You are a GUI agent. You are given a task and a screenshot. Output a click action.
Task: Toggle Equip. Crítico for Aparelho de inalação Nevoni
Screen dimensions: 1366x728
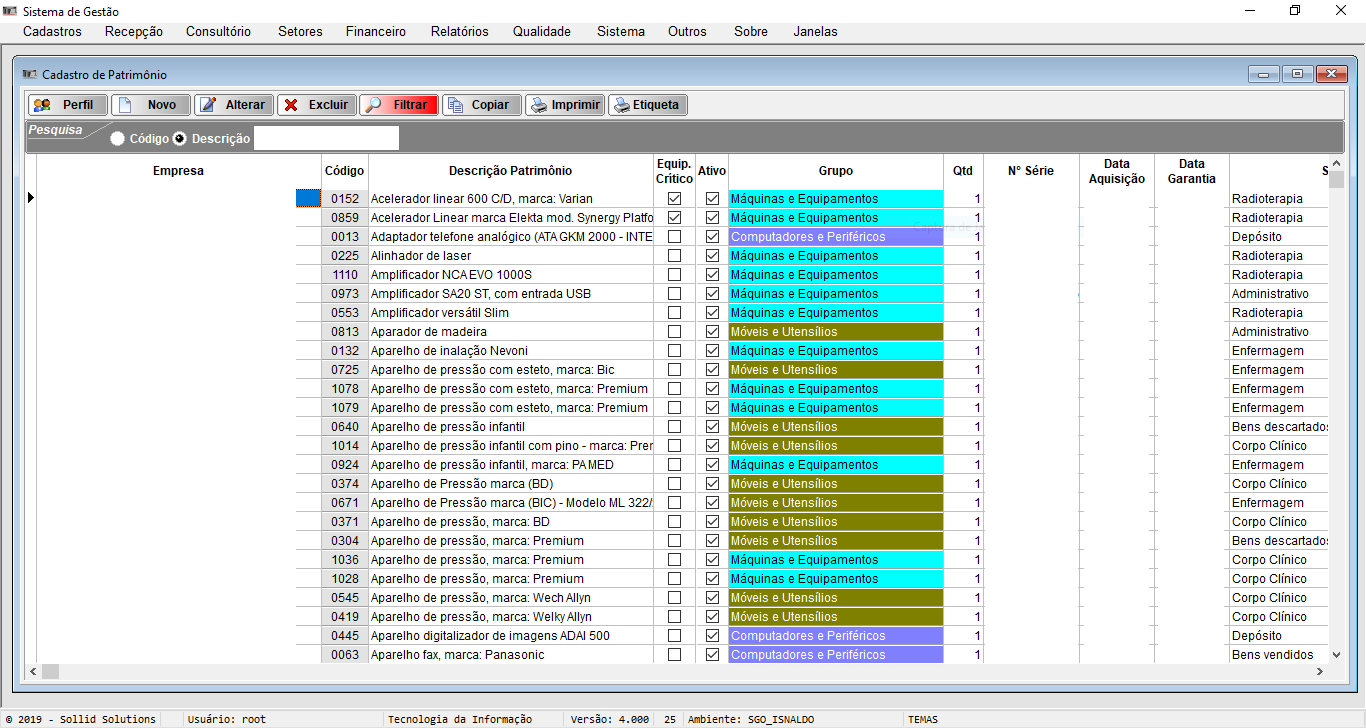[x=674, y=351]
